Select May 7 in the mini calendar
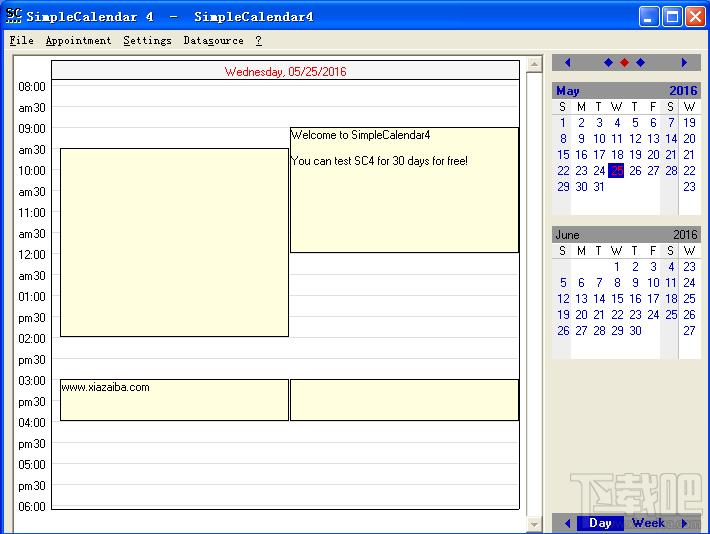The image size is (710, 534). [671, 122]
